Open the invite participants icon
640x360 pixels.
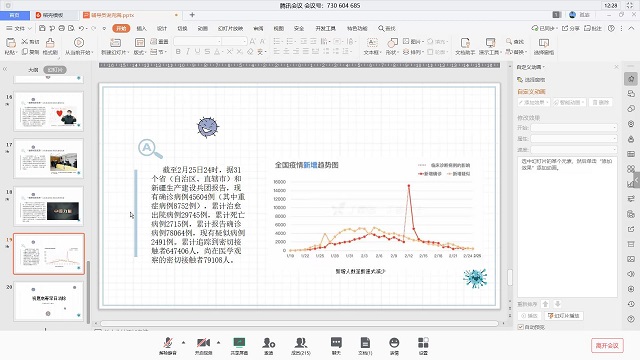point(269,342)
